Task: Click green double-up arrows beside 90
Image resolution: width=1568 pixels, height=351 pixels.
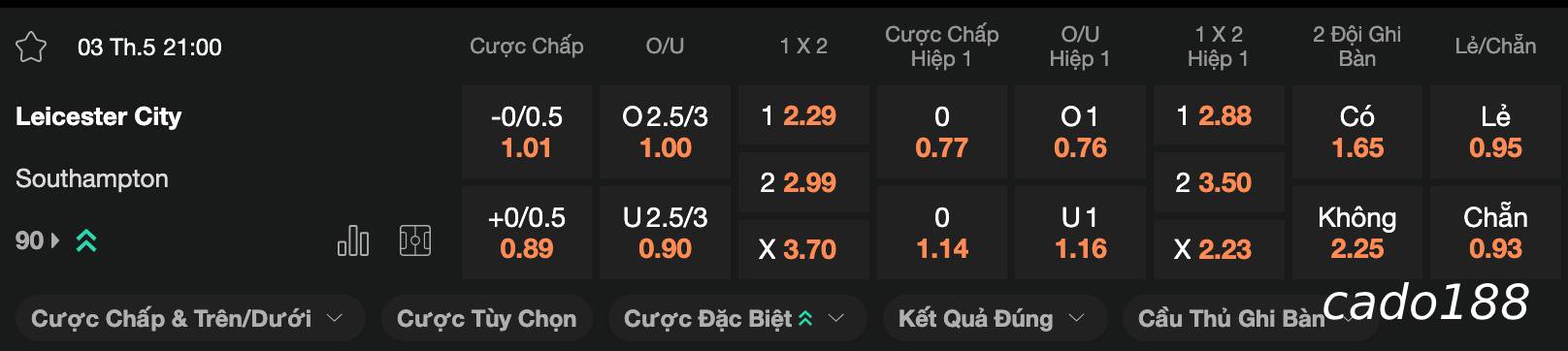Action: click(86, 240)
